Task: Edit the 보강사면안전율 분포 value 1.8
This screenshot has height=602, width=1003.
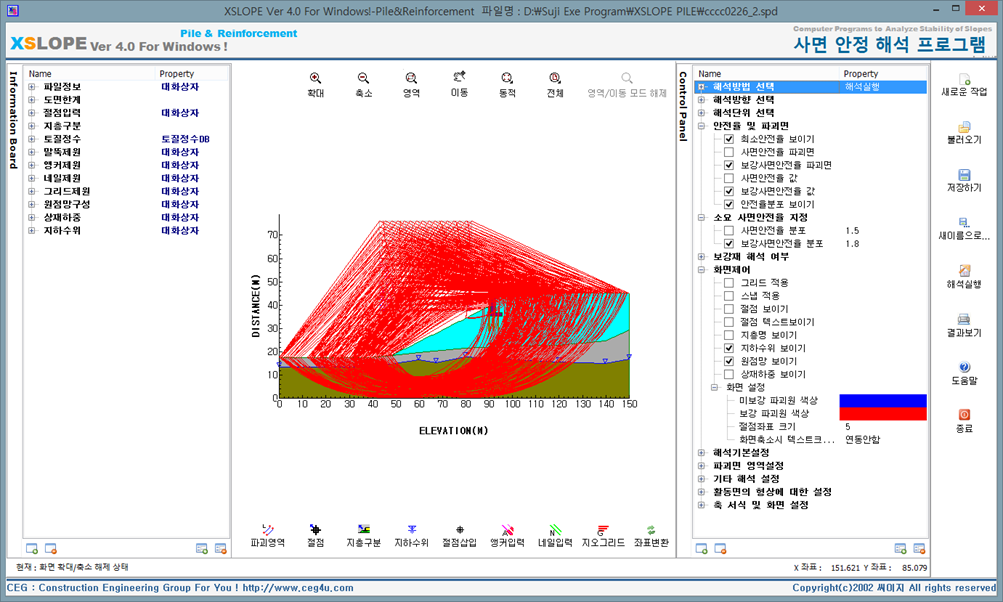Action: pos(852,243)
